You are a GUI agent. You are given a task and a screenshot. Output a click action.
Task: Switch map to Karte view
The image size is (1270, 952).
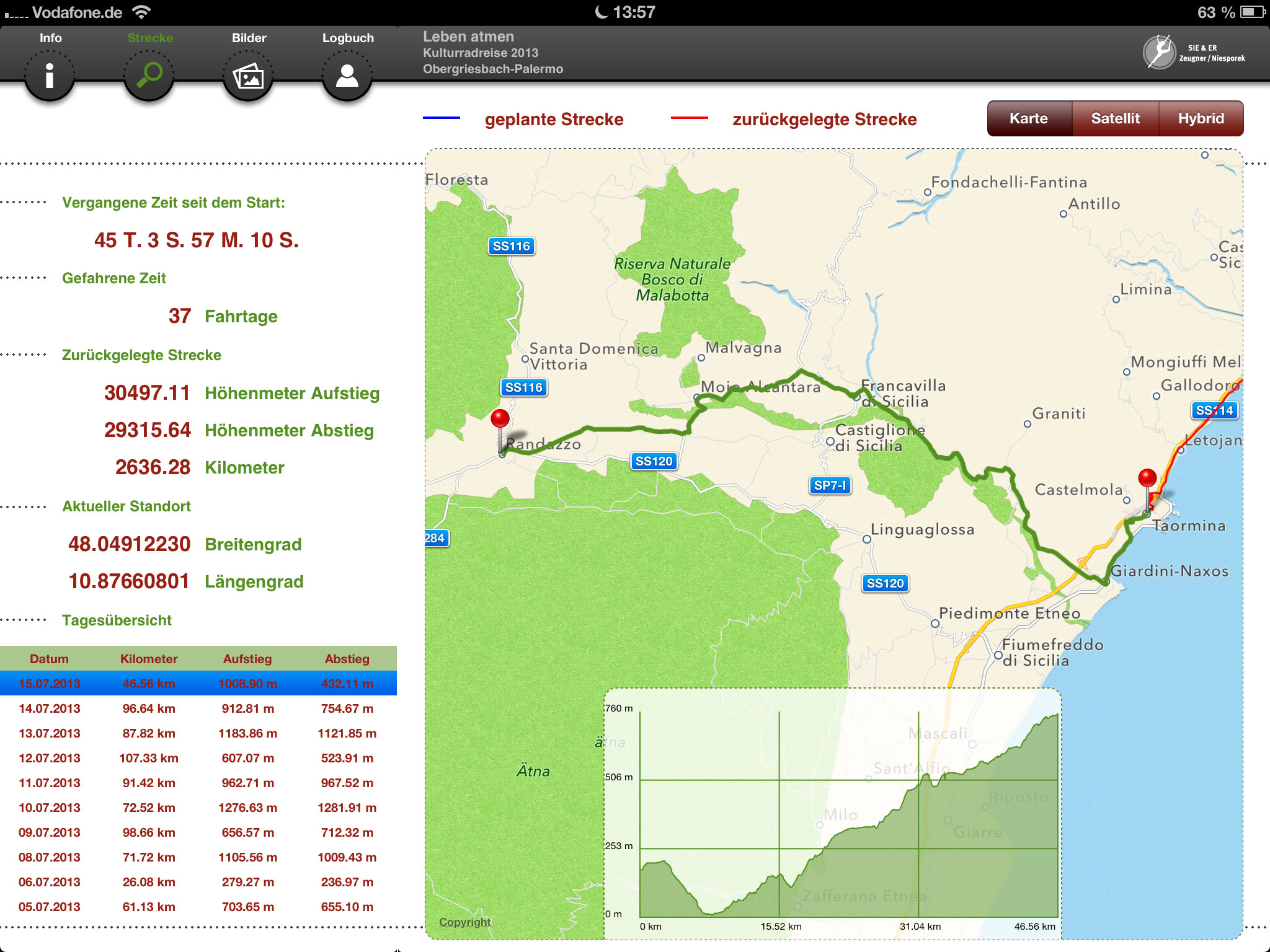[1029, 118]
